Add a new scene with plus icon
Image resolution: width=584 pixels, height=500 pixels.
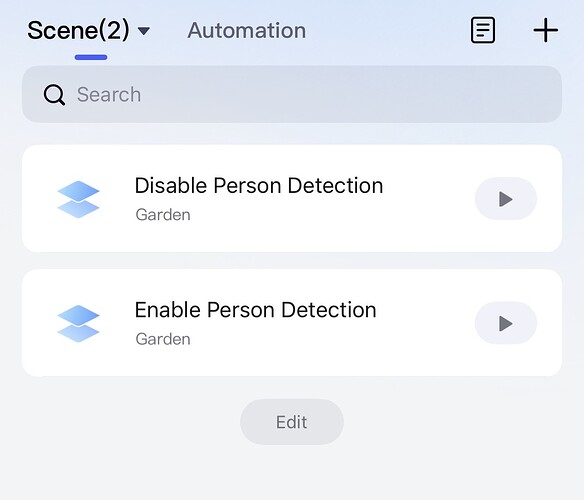coord(546,30)
